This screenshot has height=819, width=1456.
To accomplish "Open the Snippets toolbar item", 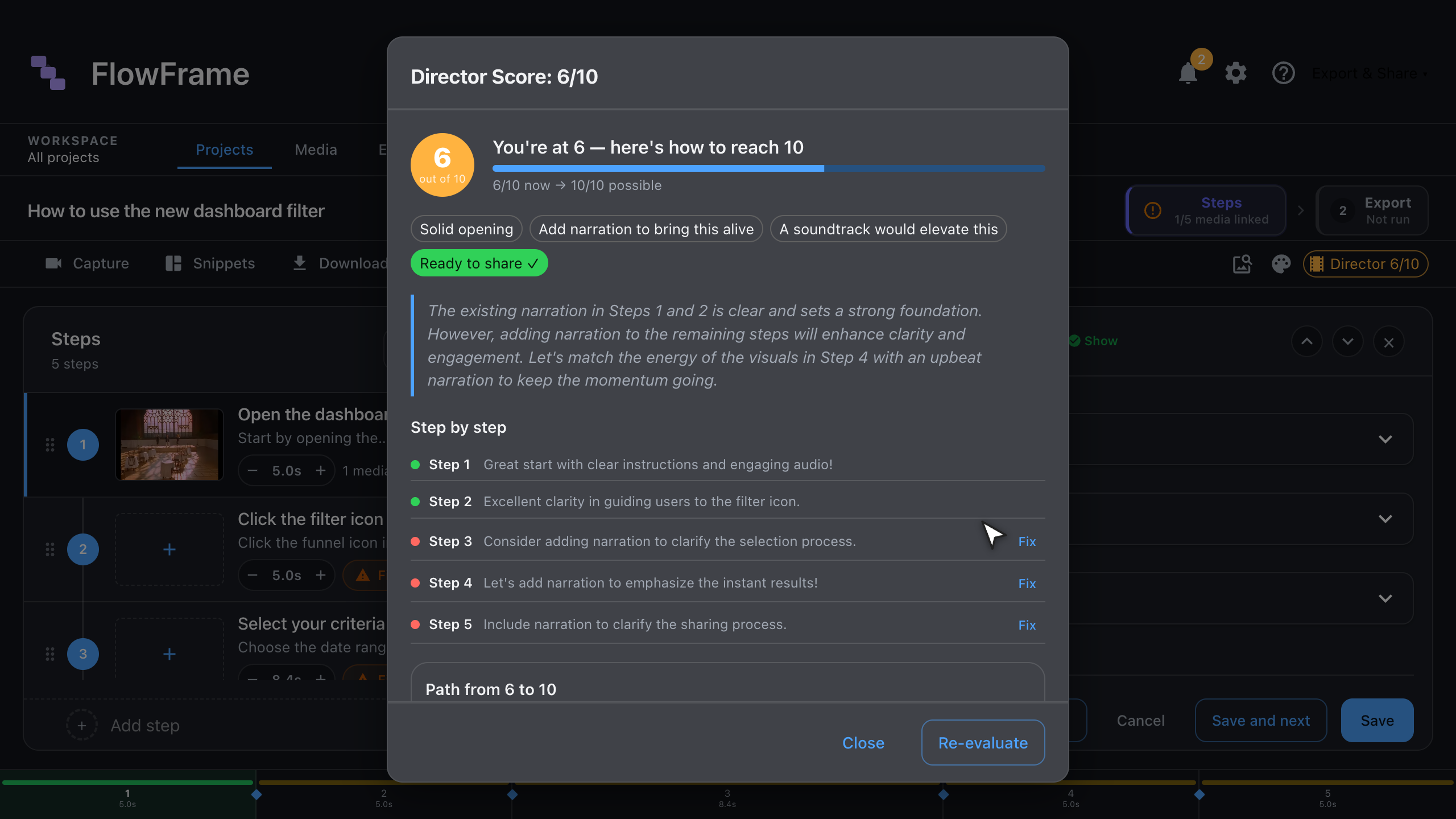I will pyautogui.click(x=210, y=263).
